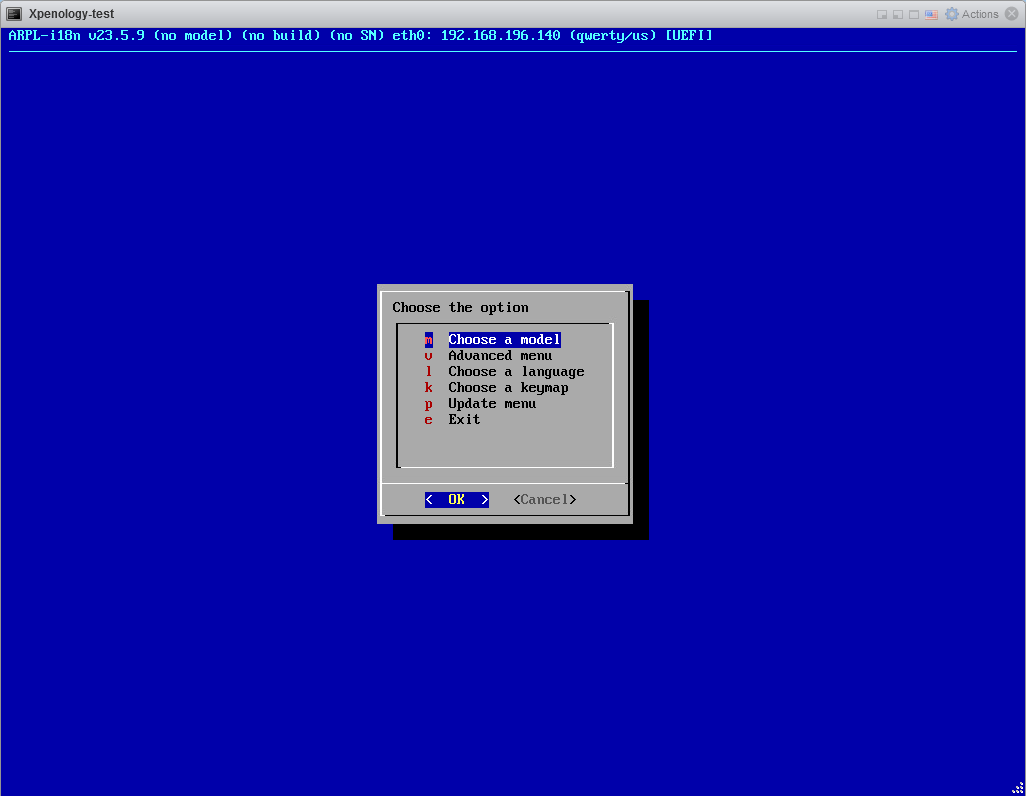Close the console with the X icon
The width and height of the screenshot is (1026, 796).
click(1013, 14)
